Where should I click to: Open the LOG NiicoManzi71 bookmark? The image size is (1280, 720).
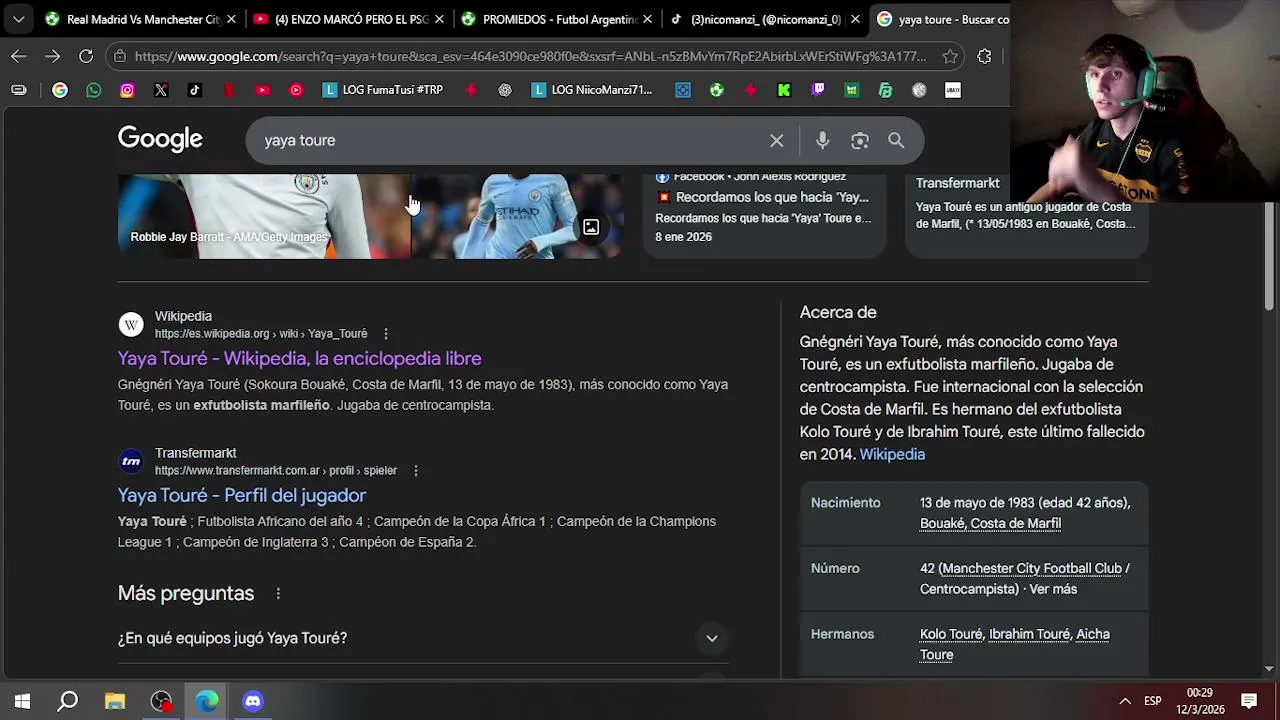coord(592,90)
